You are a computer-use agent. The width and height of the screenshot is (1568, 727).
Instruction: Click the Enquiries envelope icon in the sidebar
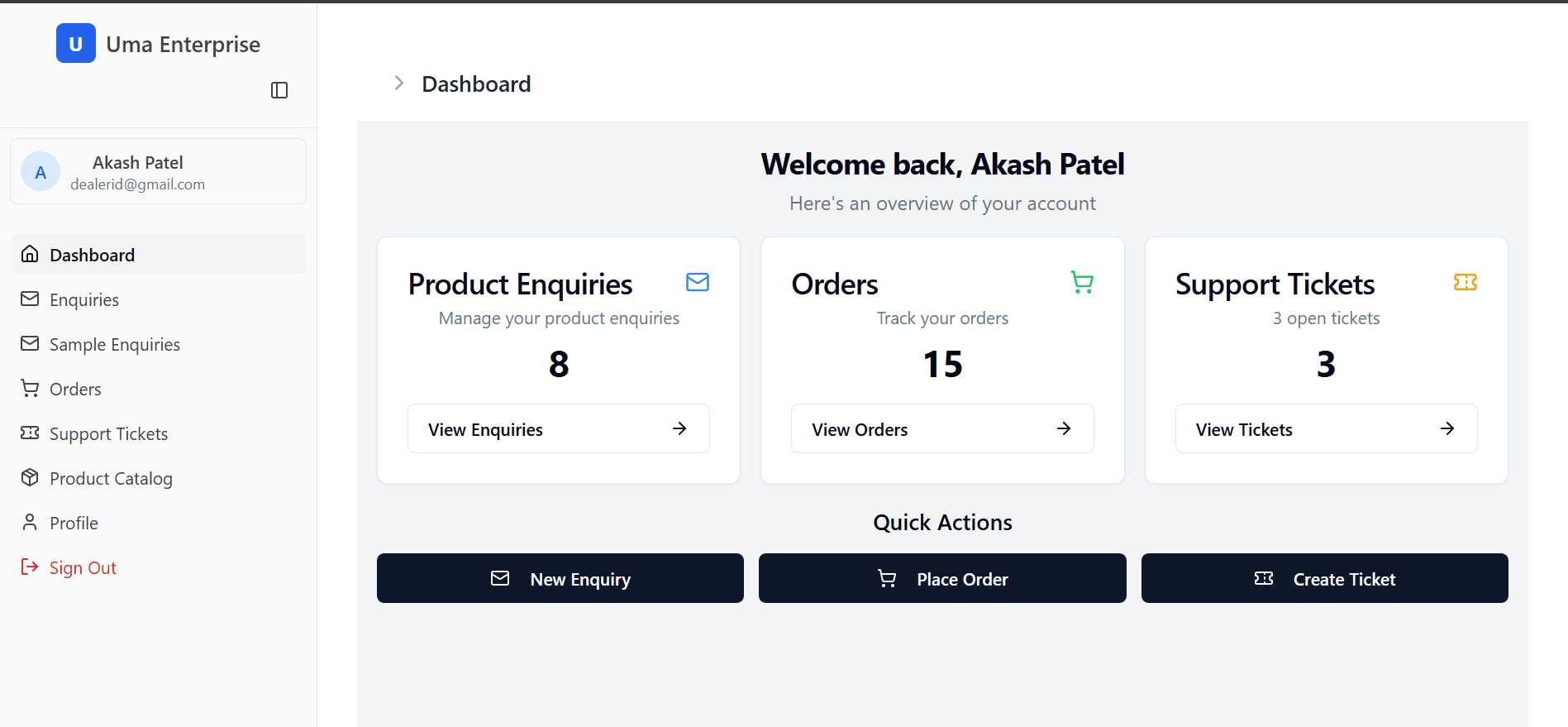(x=30, y=299)
